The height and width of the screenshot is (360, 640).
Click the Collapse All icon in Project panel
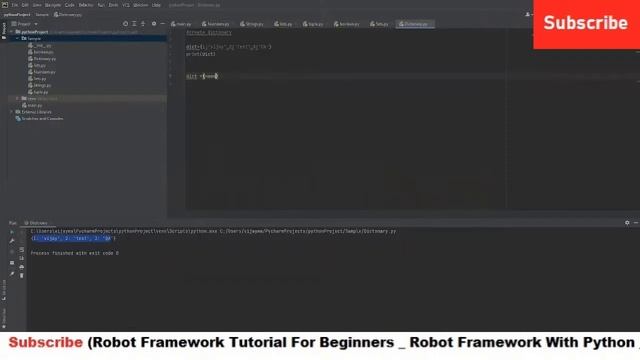tap(143, 24)
